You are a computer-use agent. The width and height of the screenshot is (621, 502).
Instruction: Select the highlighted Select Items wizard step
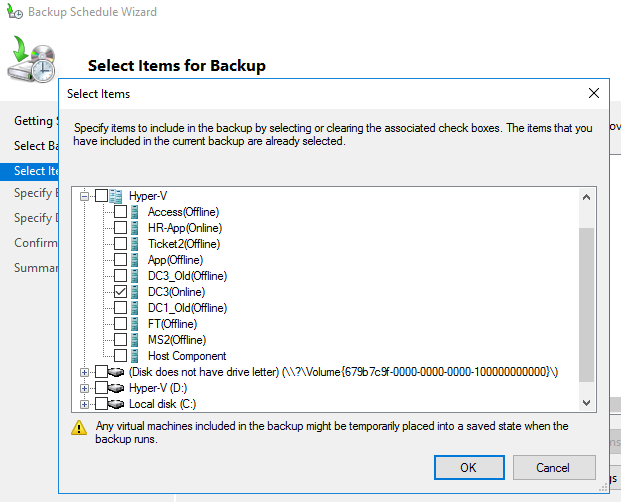[x=29, y=171]
